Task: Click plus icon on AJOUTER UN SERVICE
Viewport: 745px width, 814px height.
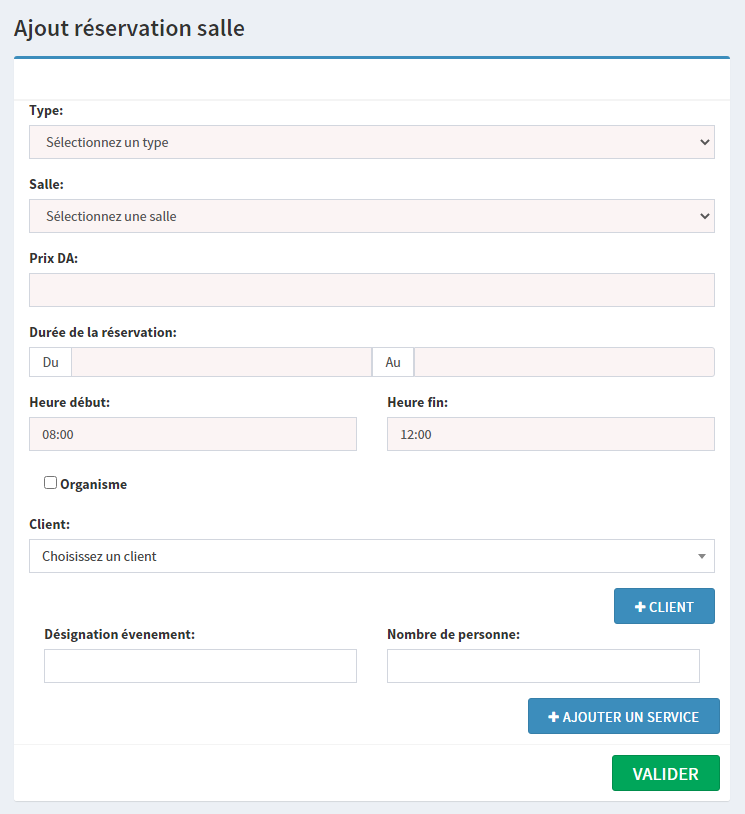Action: coord(554,717)
